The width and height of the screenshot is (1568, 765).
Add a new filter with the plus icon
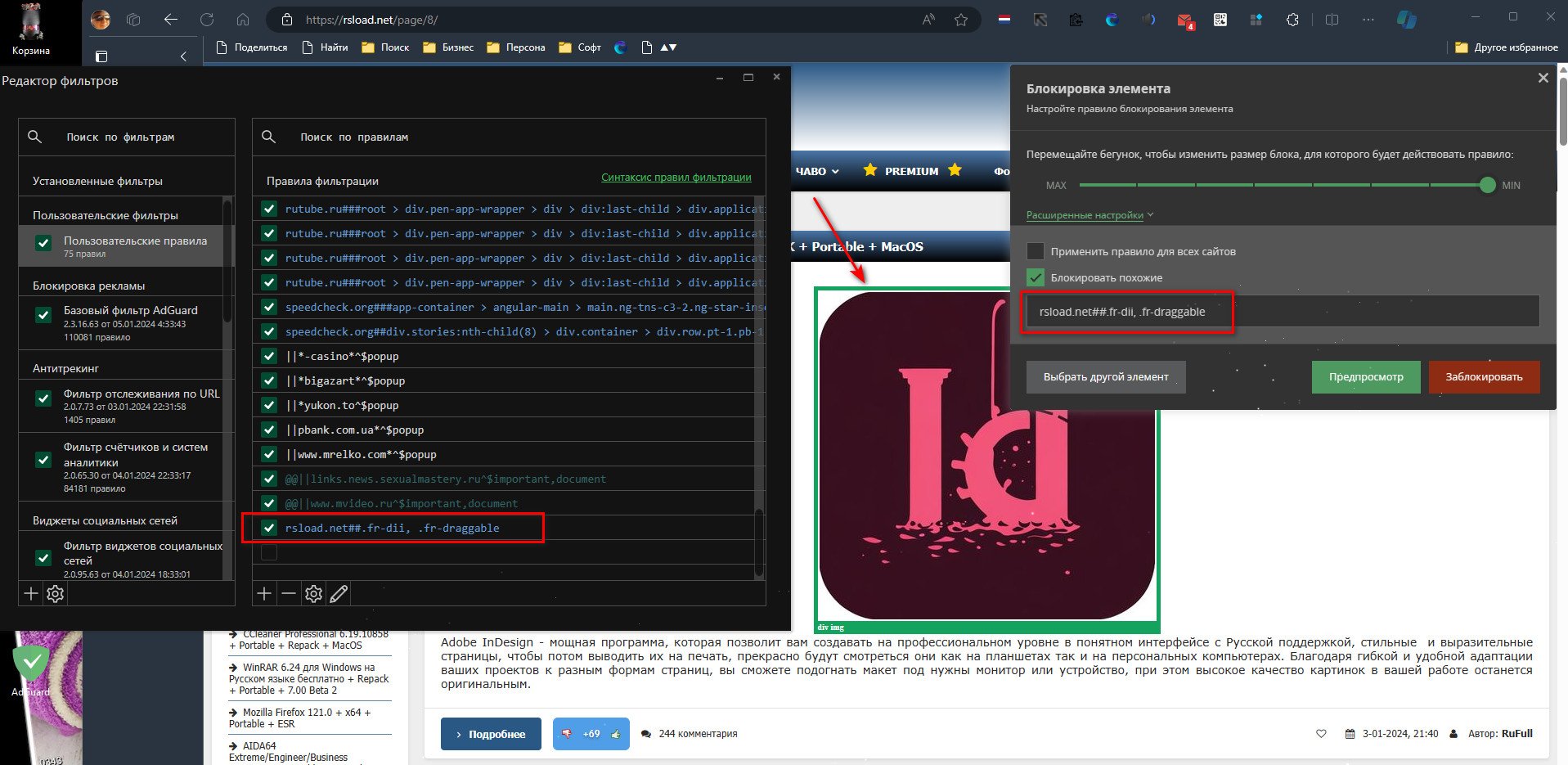tap(31, 594)
